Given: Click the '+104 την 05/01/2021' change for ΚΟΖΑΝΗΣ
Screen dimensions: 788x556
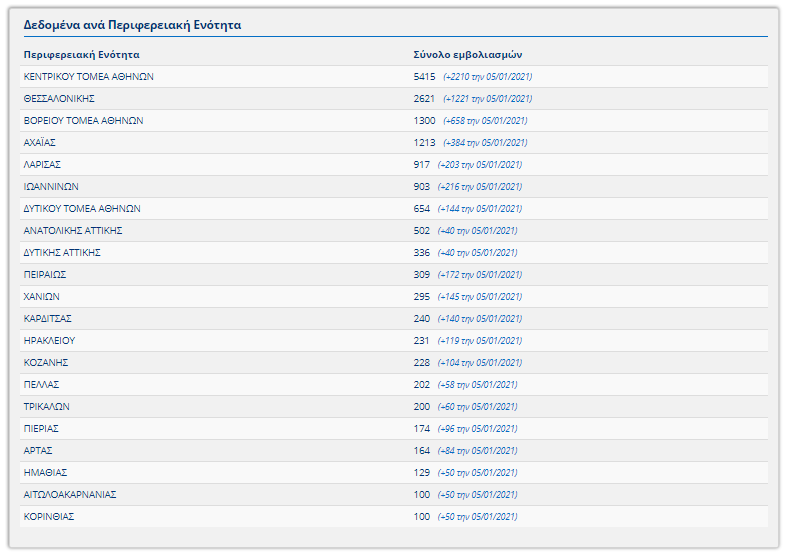Looking at the screenshot, I should (480, 363).
